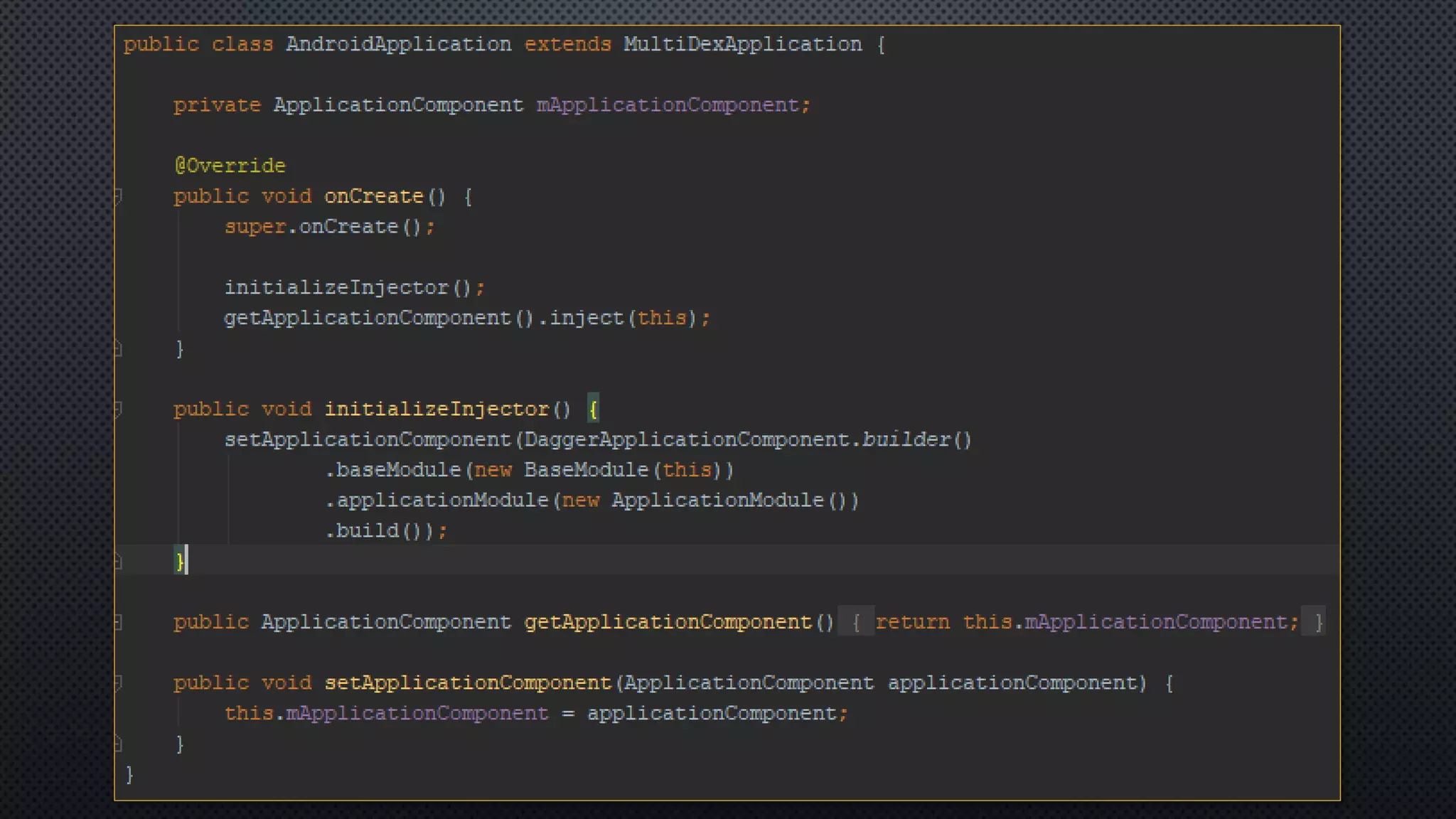The image size is (1456, 819).
Task: Collapse the onCreate method fold marker
Action: pyautogui.click(x=118, y=196)
